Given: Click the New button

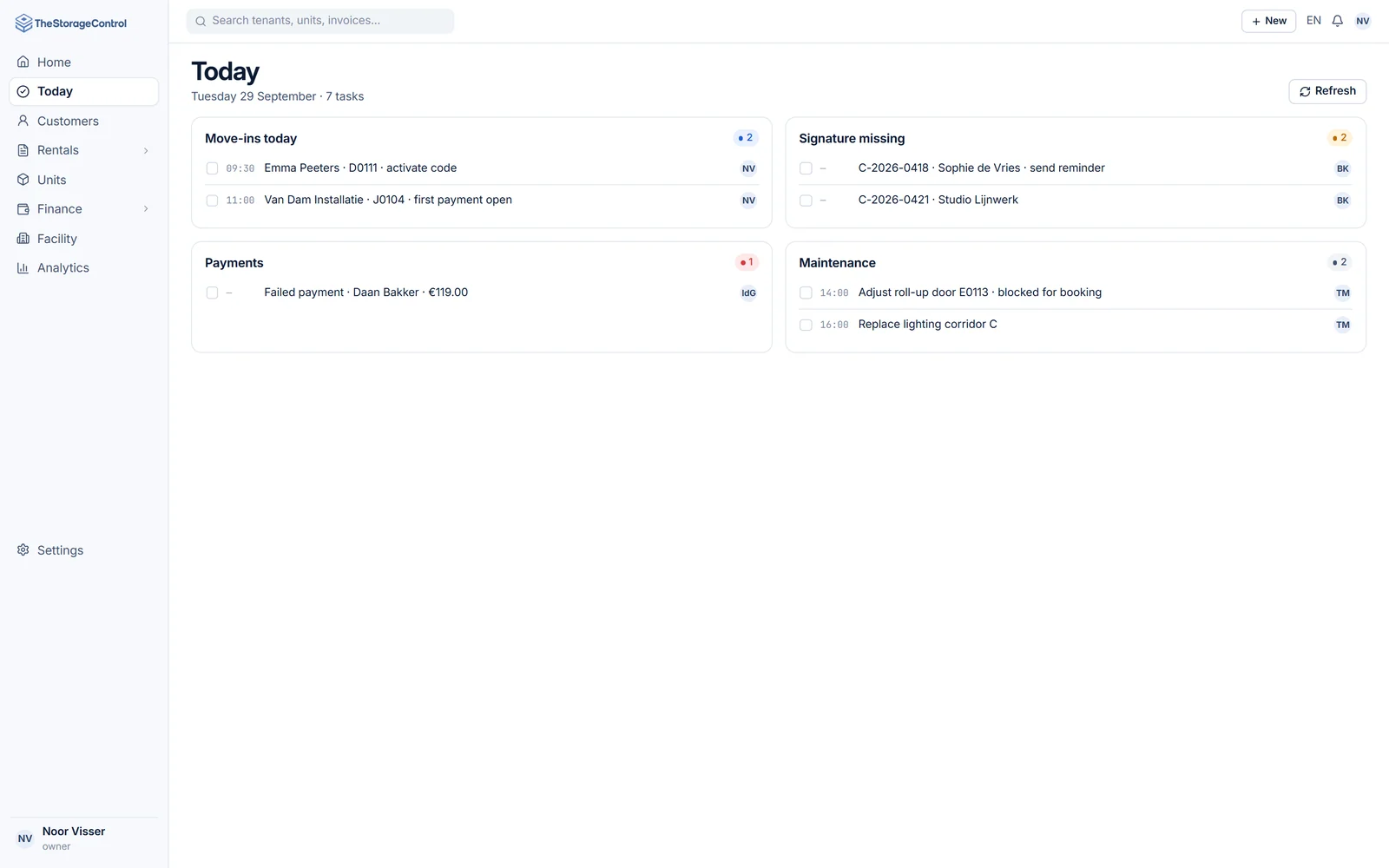Looking at the screenshot, I should pos(1268,21).
